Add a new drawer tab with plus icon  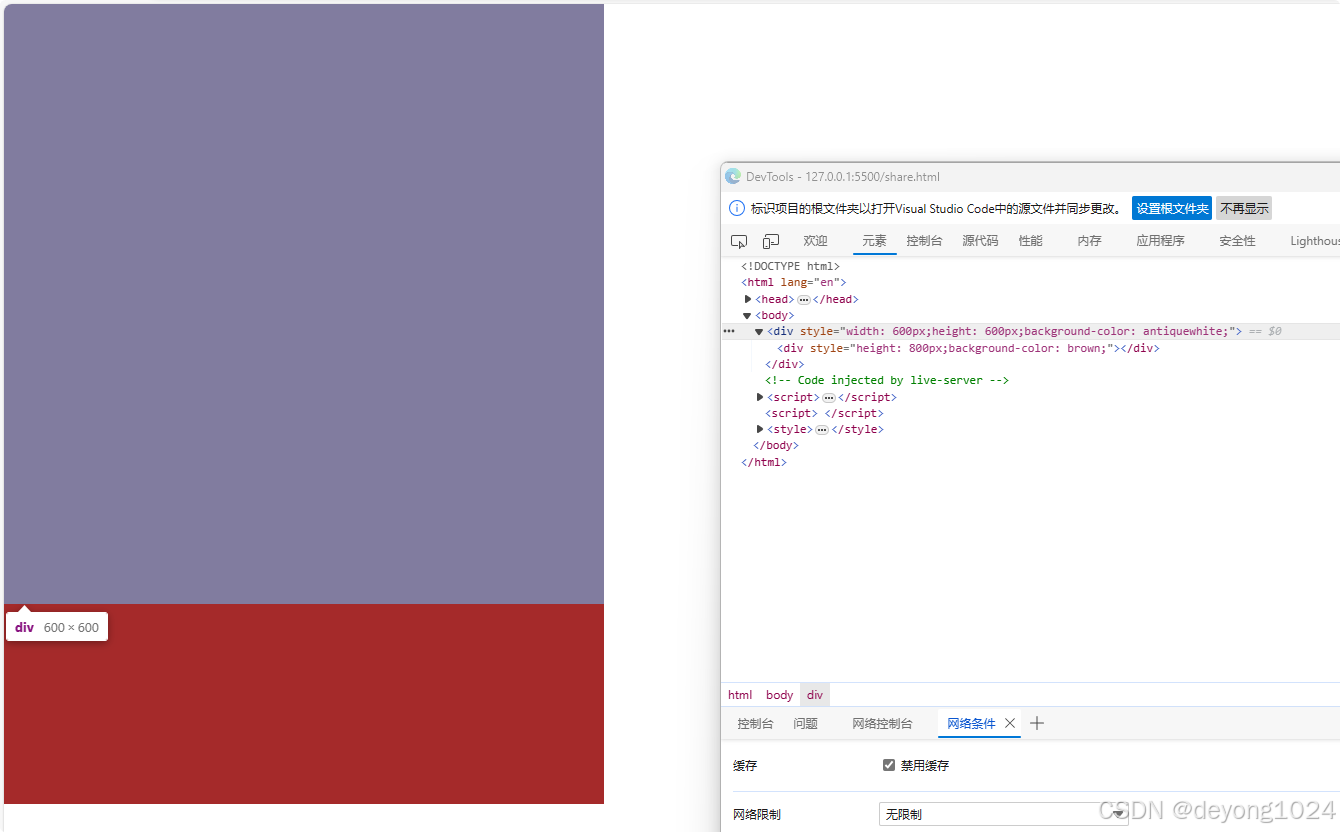point(1037,723)
